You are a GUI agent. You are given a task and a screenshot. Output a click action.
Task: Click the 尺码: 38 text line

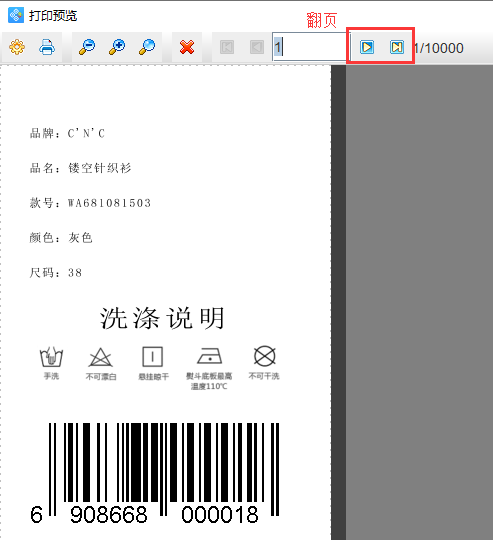click(x=56, y=273)
